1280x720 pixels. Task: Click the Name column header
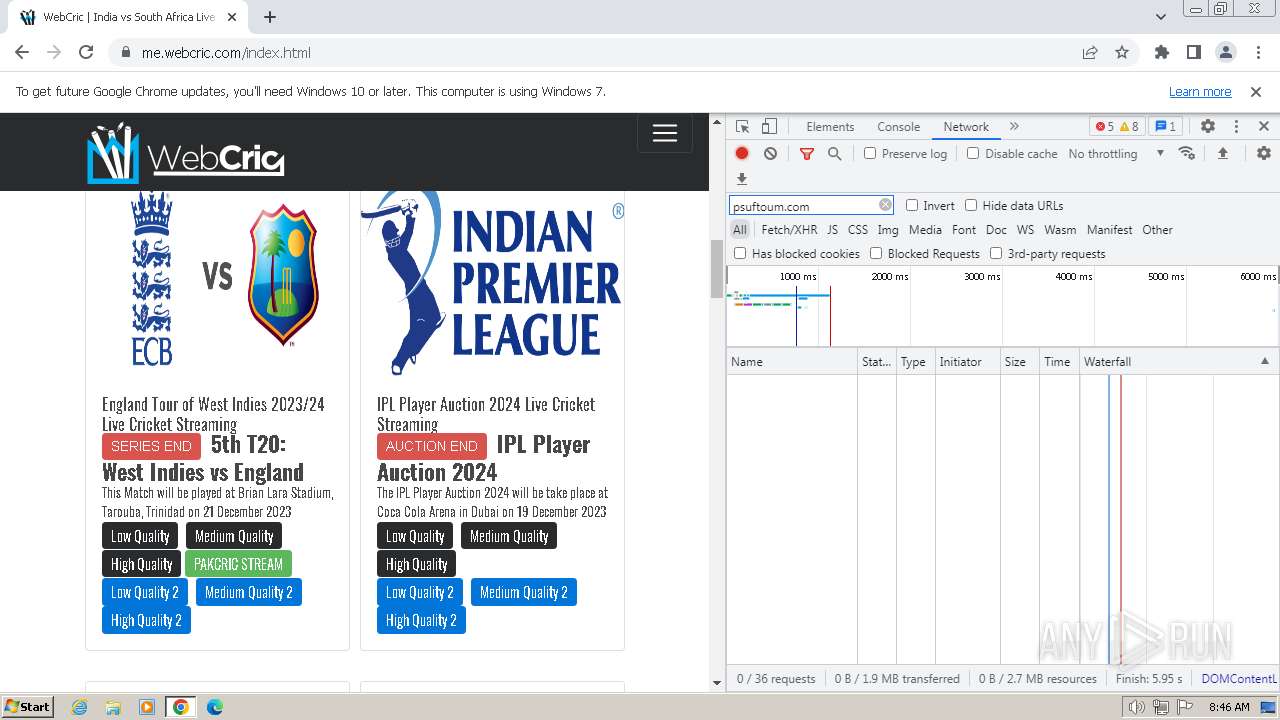tap(792, 362)
